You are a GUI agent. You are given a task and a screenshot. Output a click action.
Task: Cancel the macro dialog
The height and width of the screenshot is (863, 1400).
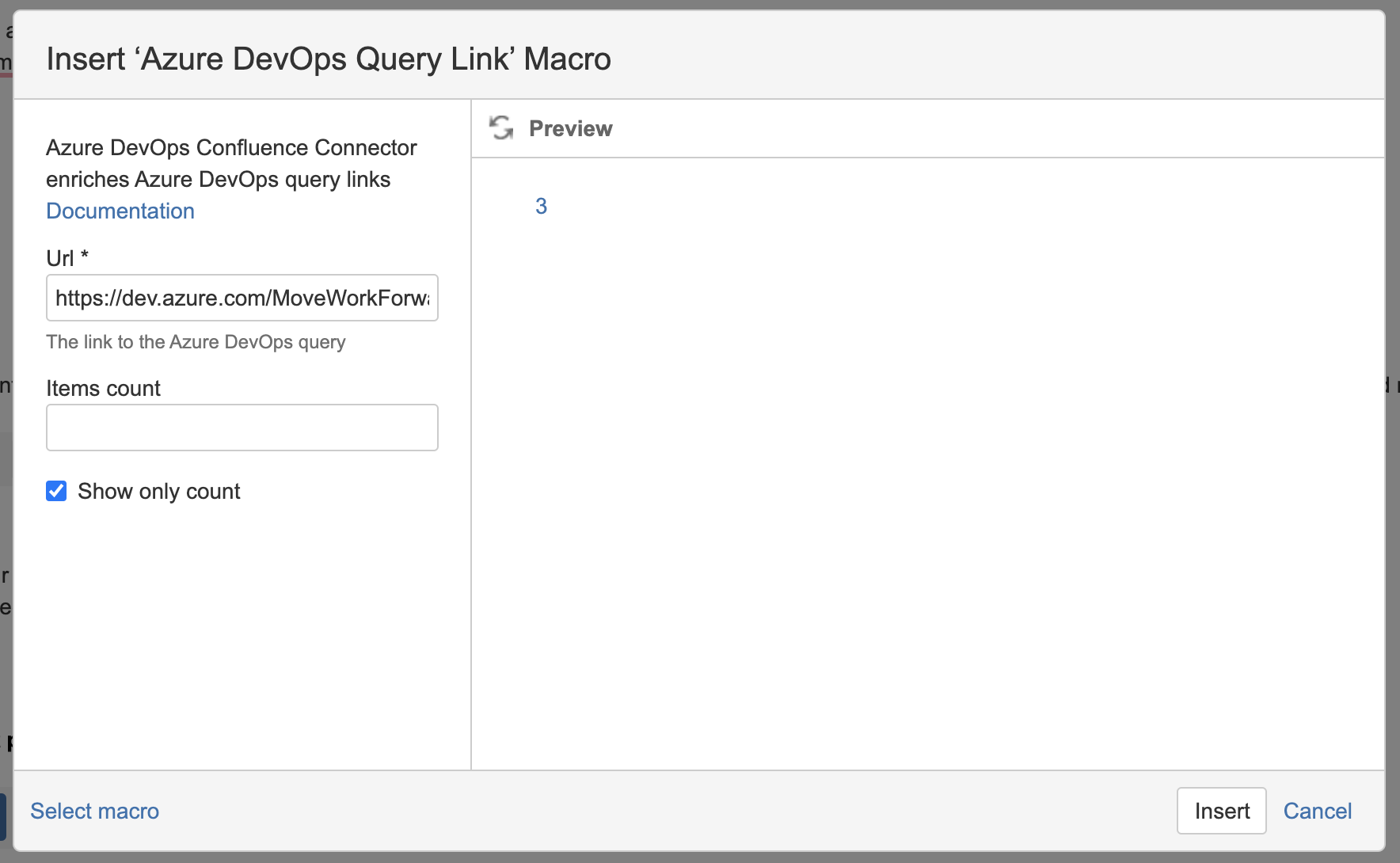pos(1317,811)
